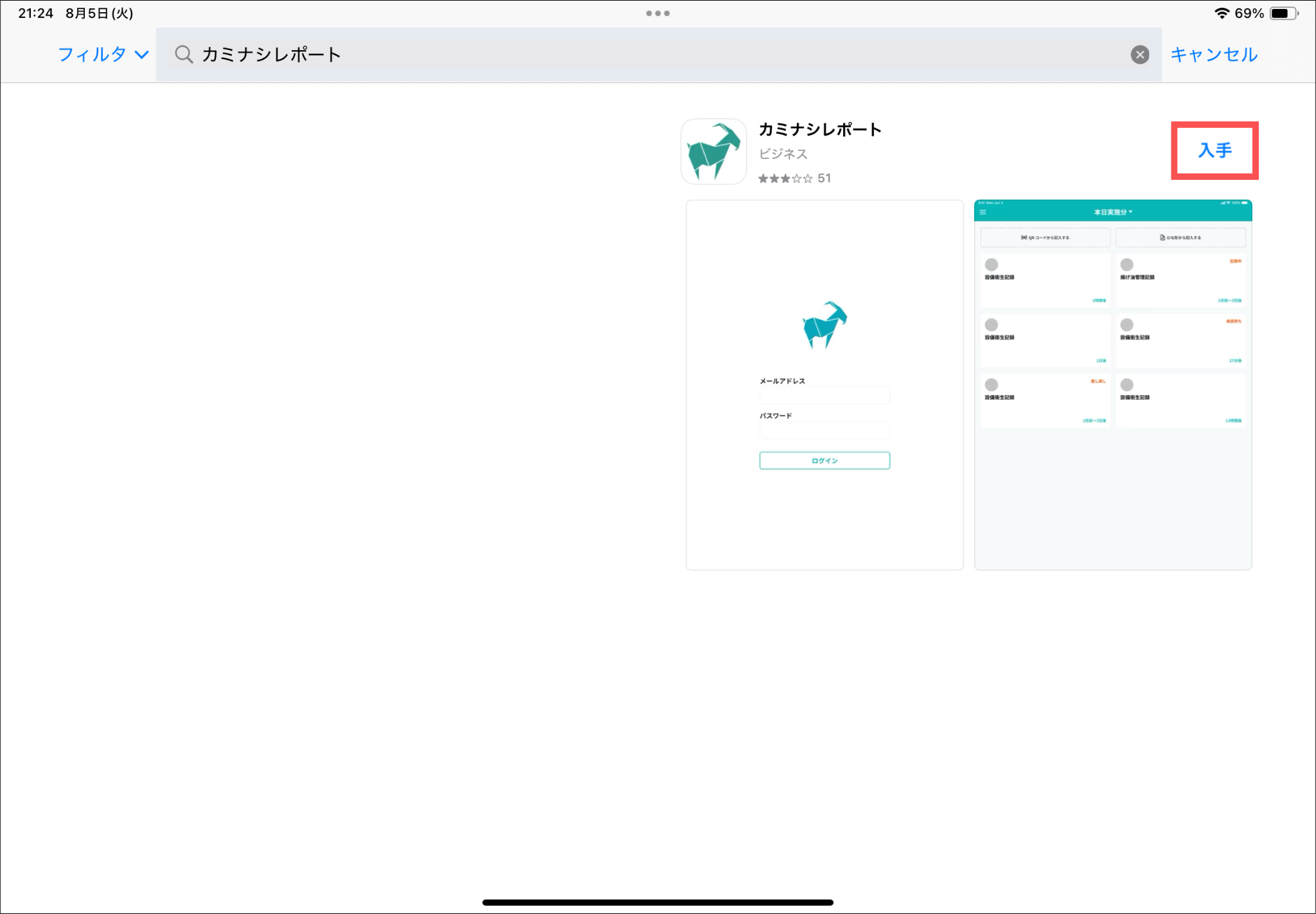Tap キャンセル to cancel the search
The height and width of the screenshot is (914, 1316).
click(1213, 55)
